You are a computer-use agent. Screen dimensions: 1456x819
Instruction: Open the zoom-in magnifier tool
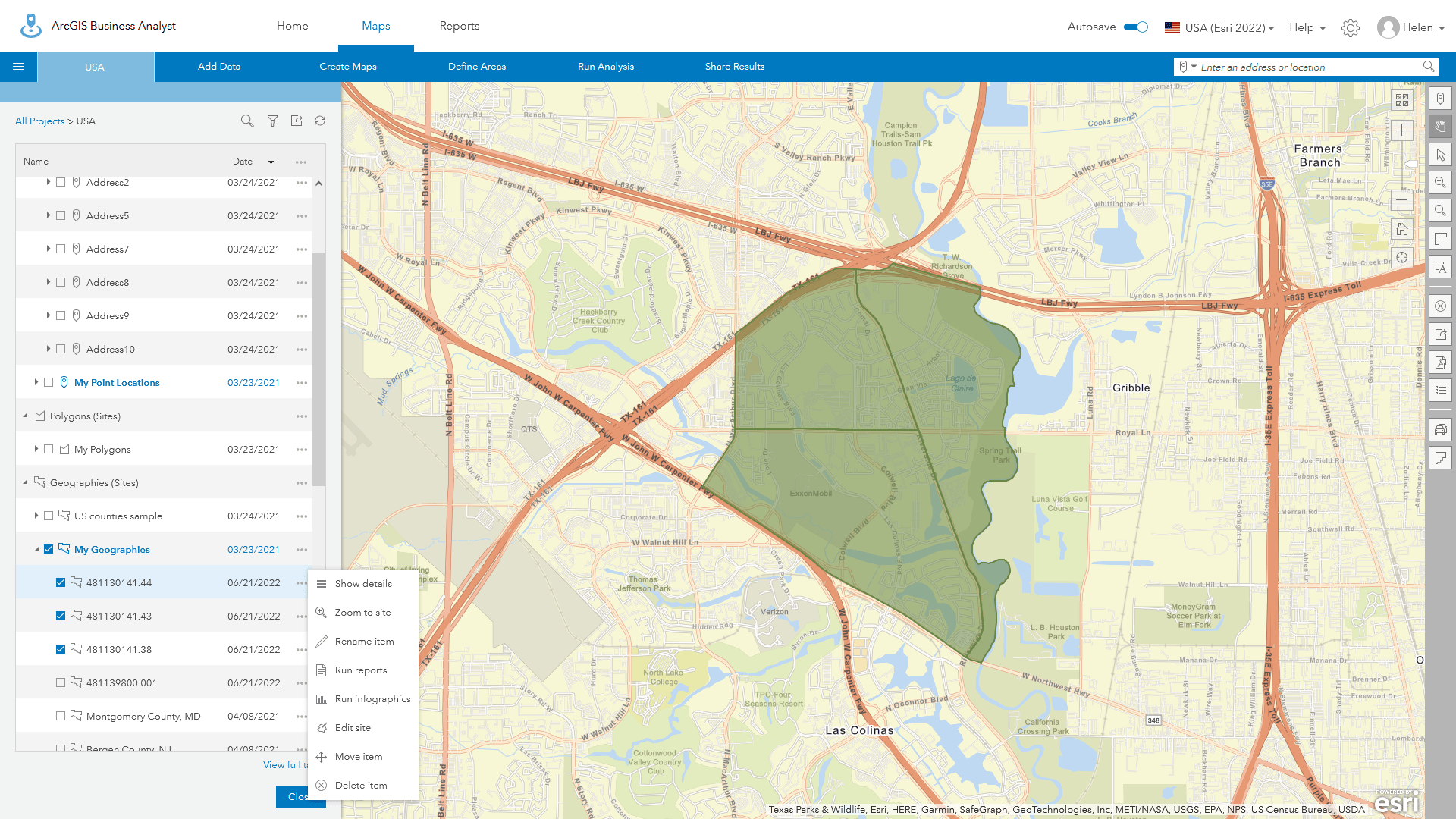point(1440,182)
